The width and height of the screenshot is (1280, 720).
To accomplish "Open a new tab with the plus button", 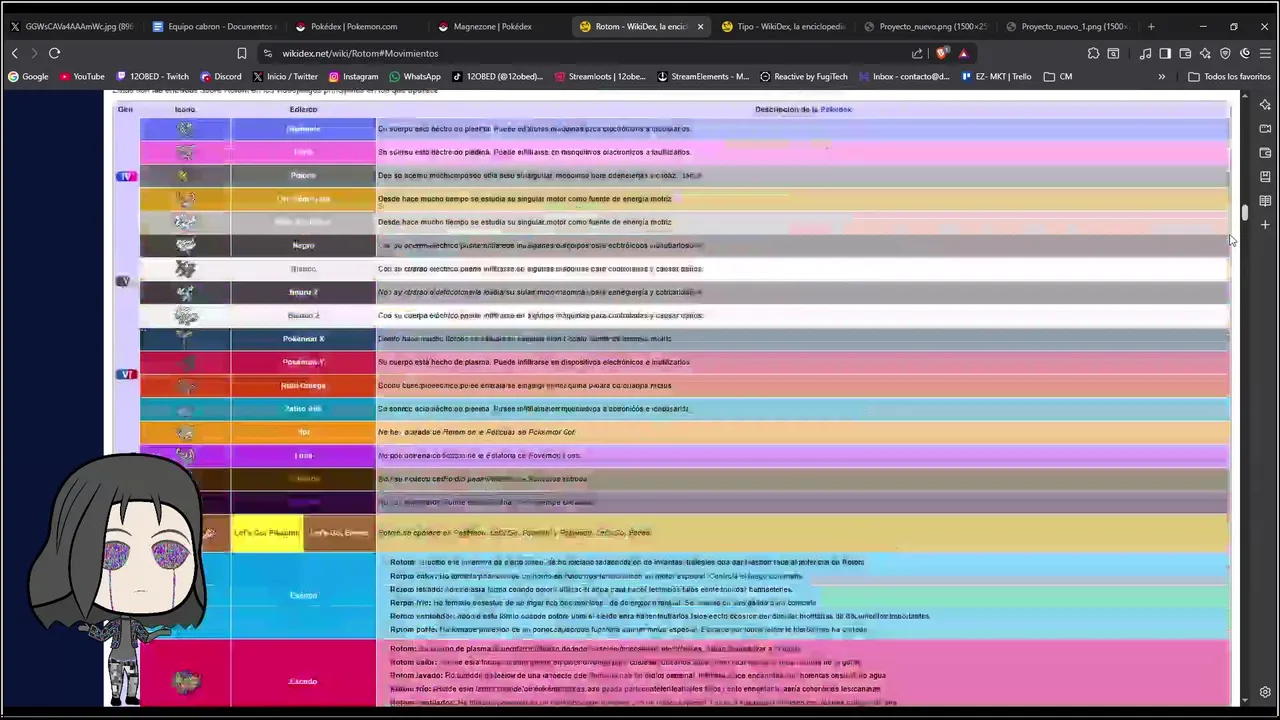I will [1151, 26].
